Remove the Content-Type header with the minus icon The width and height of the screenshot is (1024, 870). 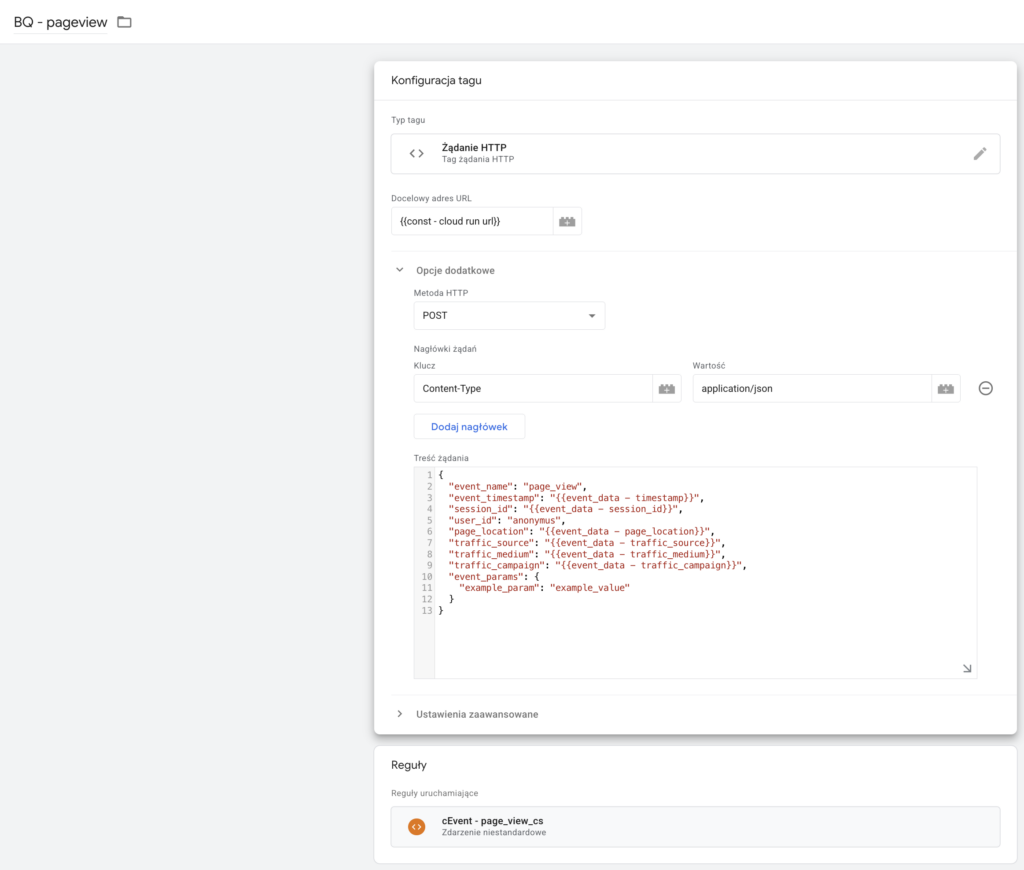tap(985, 389)
